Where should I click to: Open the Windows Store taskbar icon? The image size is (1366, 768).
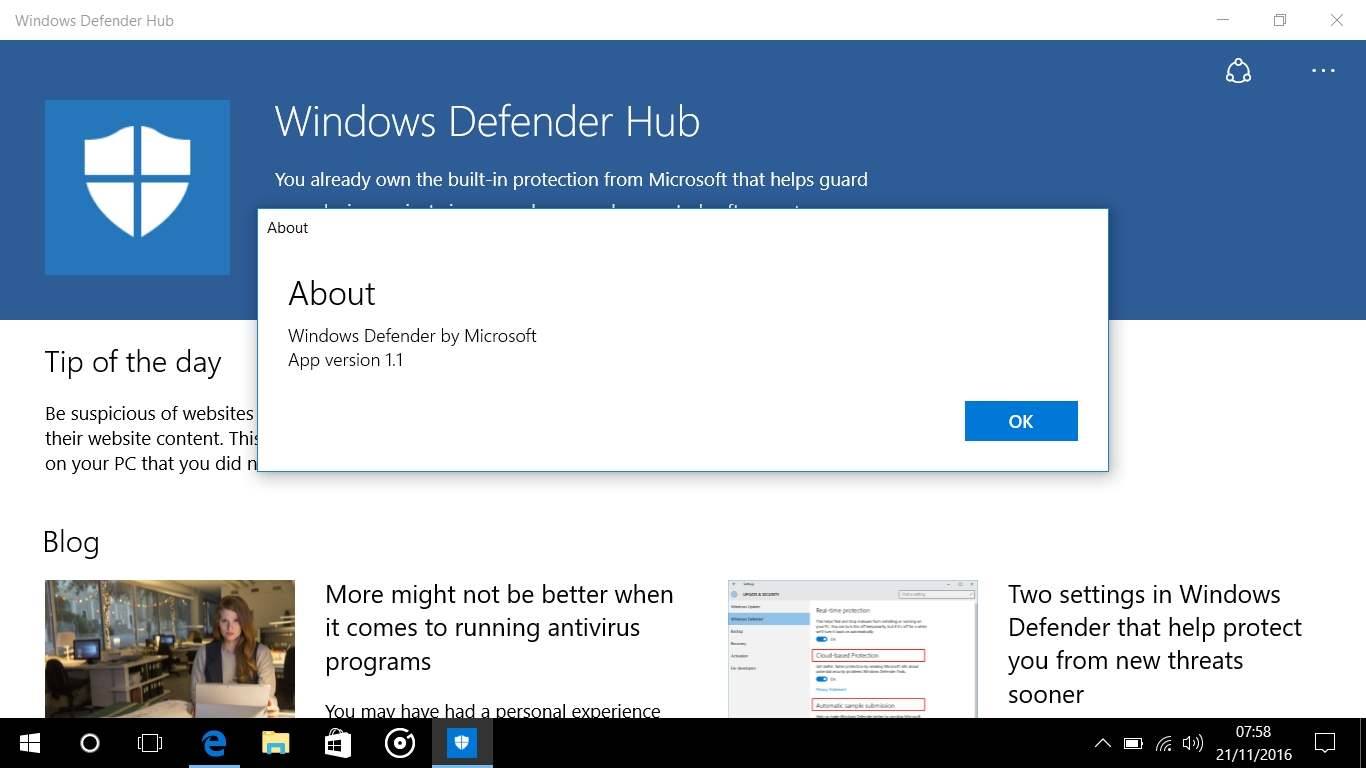[x=337, y=743]
